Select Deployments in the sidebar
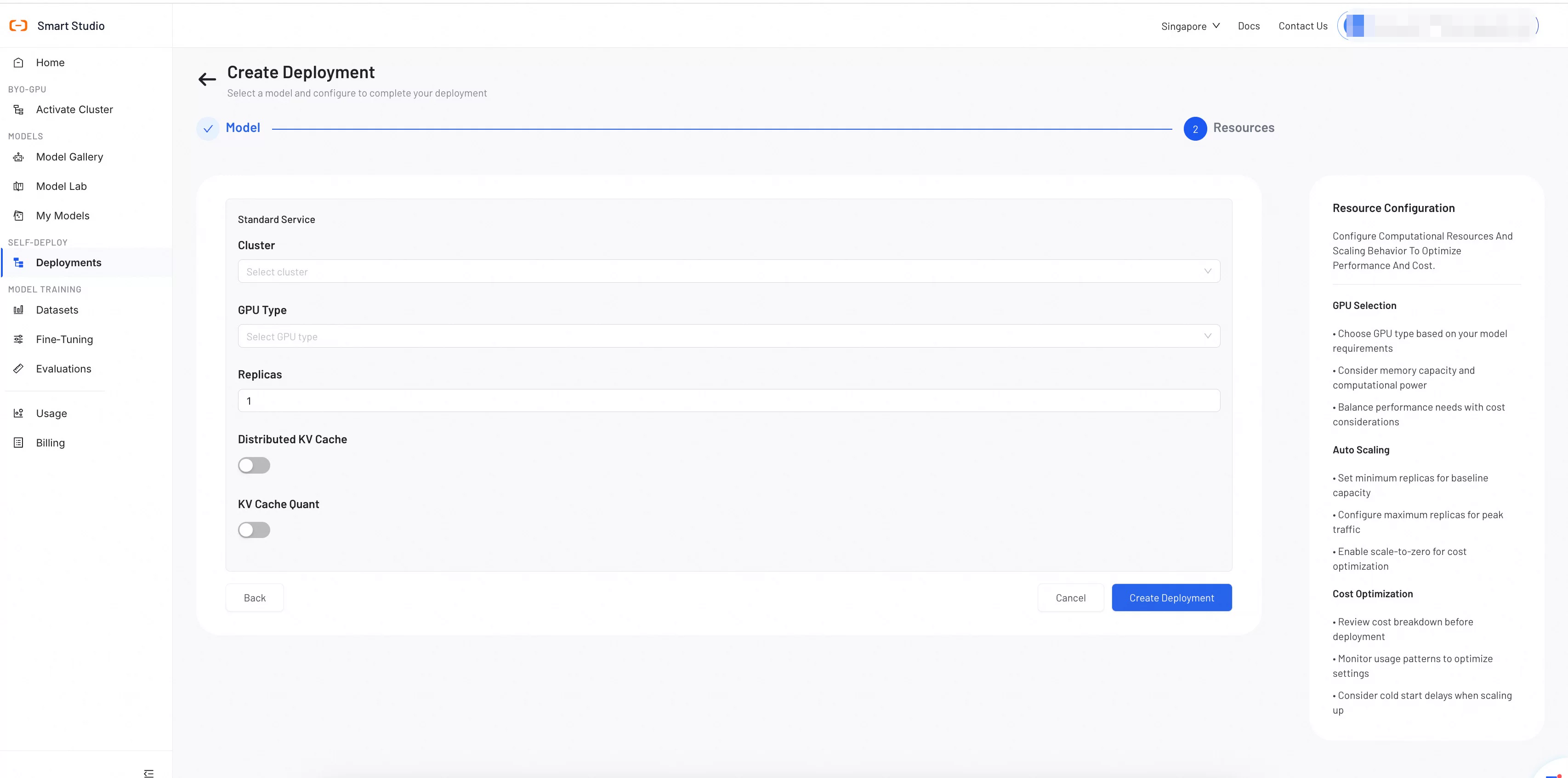Viewport: 1568px width, 778px height. [86, 263]
